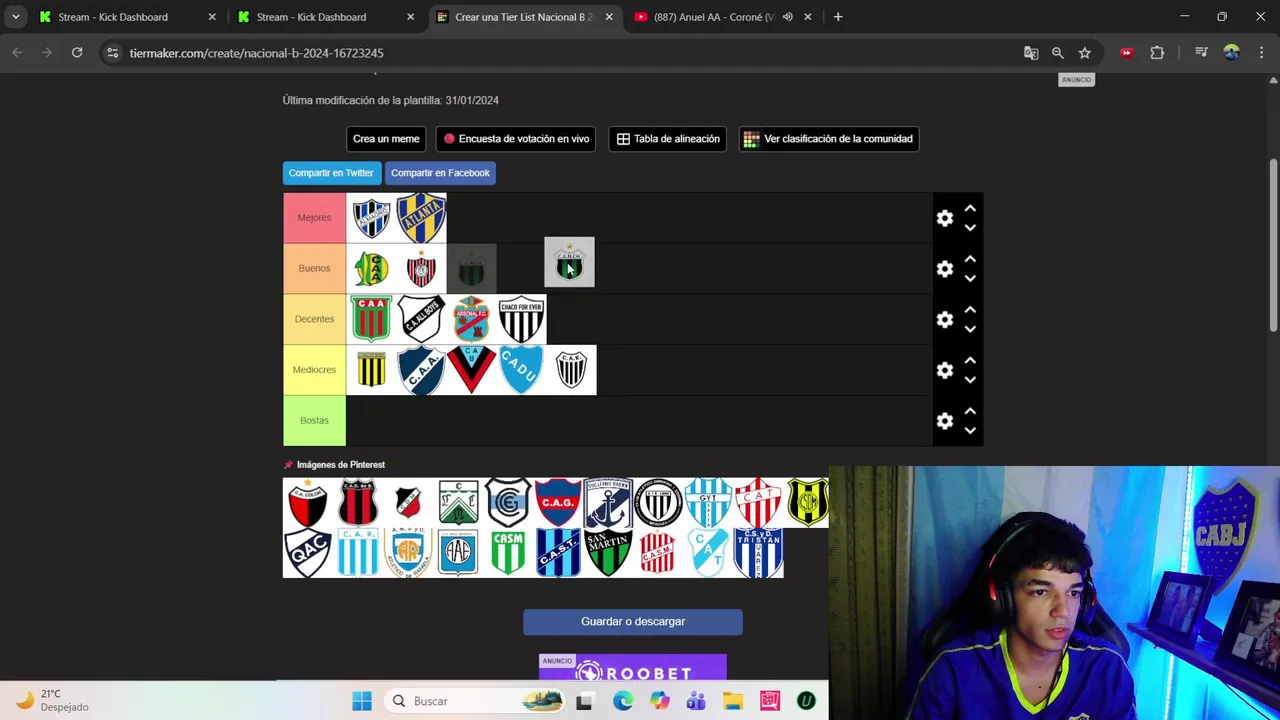Open settings gear for Decentes row
This screenshot has height=720, width=1280.
tap(945, 320)
